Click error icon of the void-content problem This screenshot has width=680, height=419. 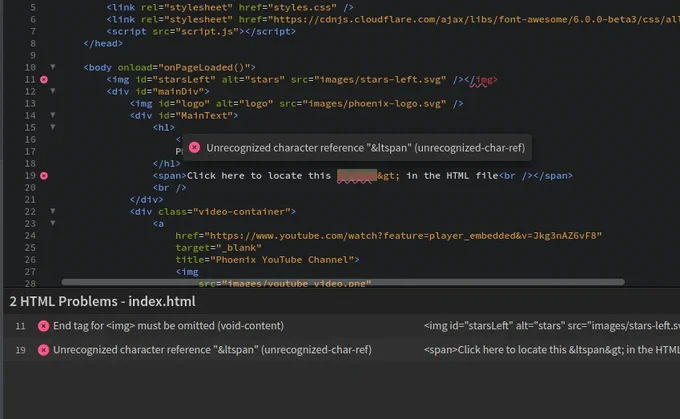(x=43, y=326)
